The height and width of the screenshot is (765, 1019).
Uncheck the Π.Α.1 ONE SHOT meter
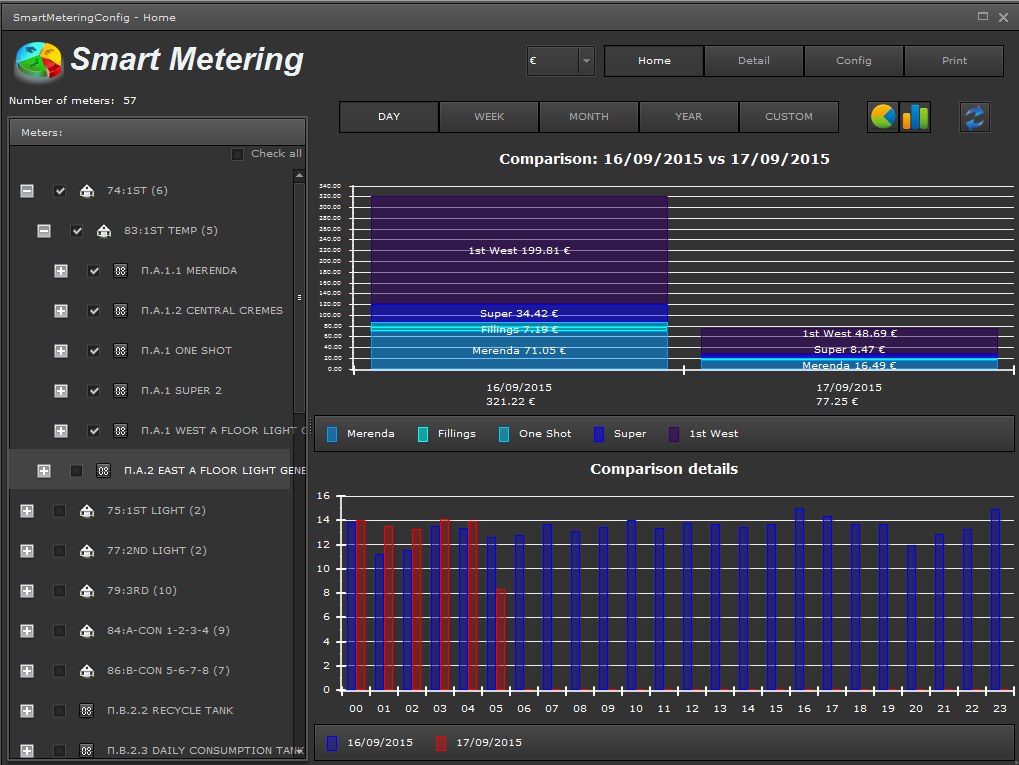pos(94,351)
